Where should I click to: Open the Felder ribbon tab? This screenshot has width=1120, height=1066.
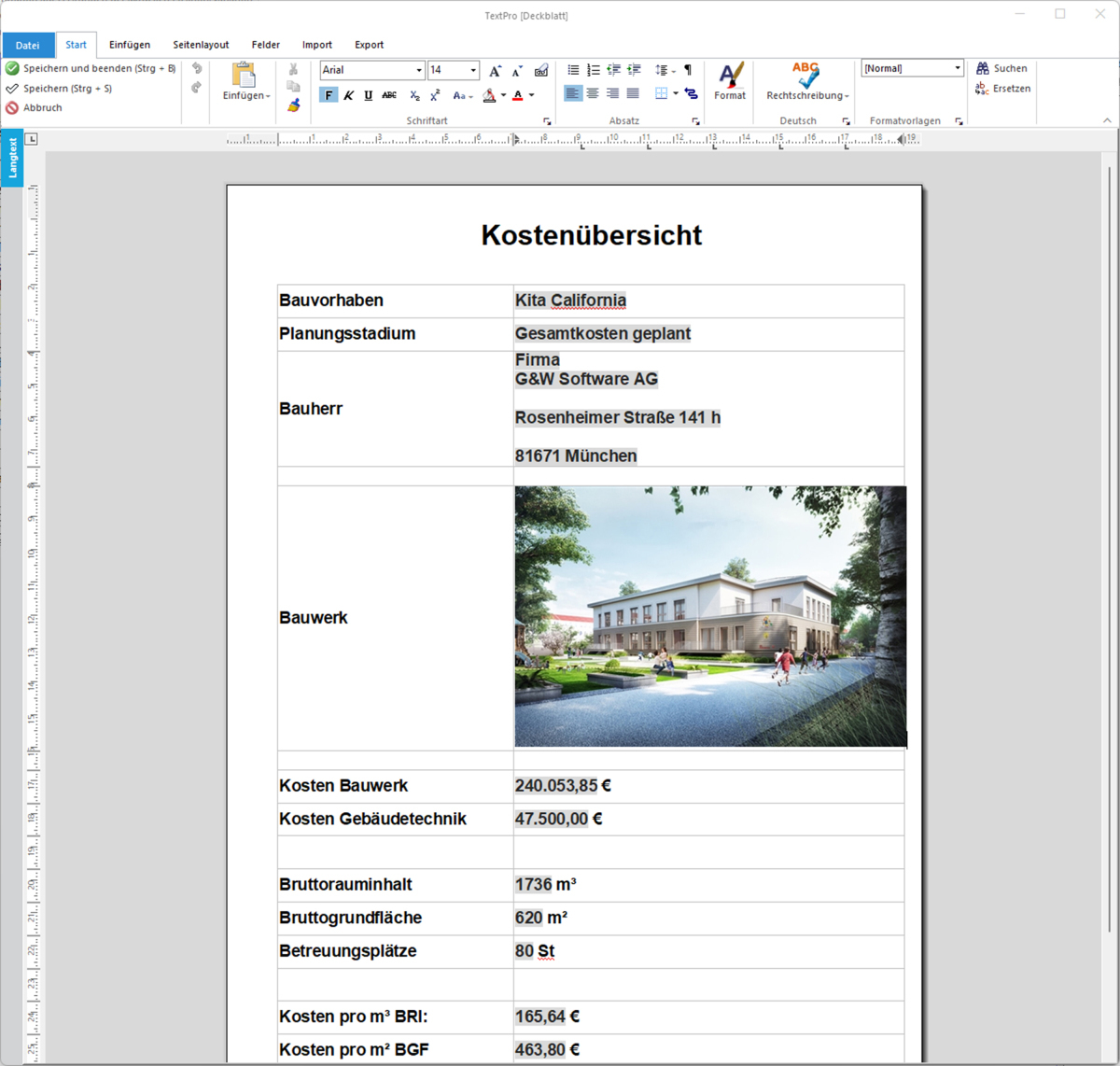265,45
